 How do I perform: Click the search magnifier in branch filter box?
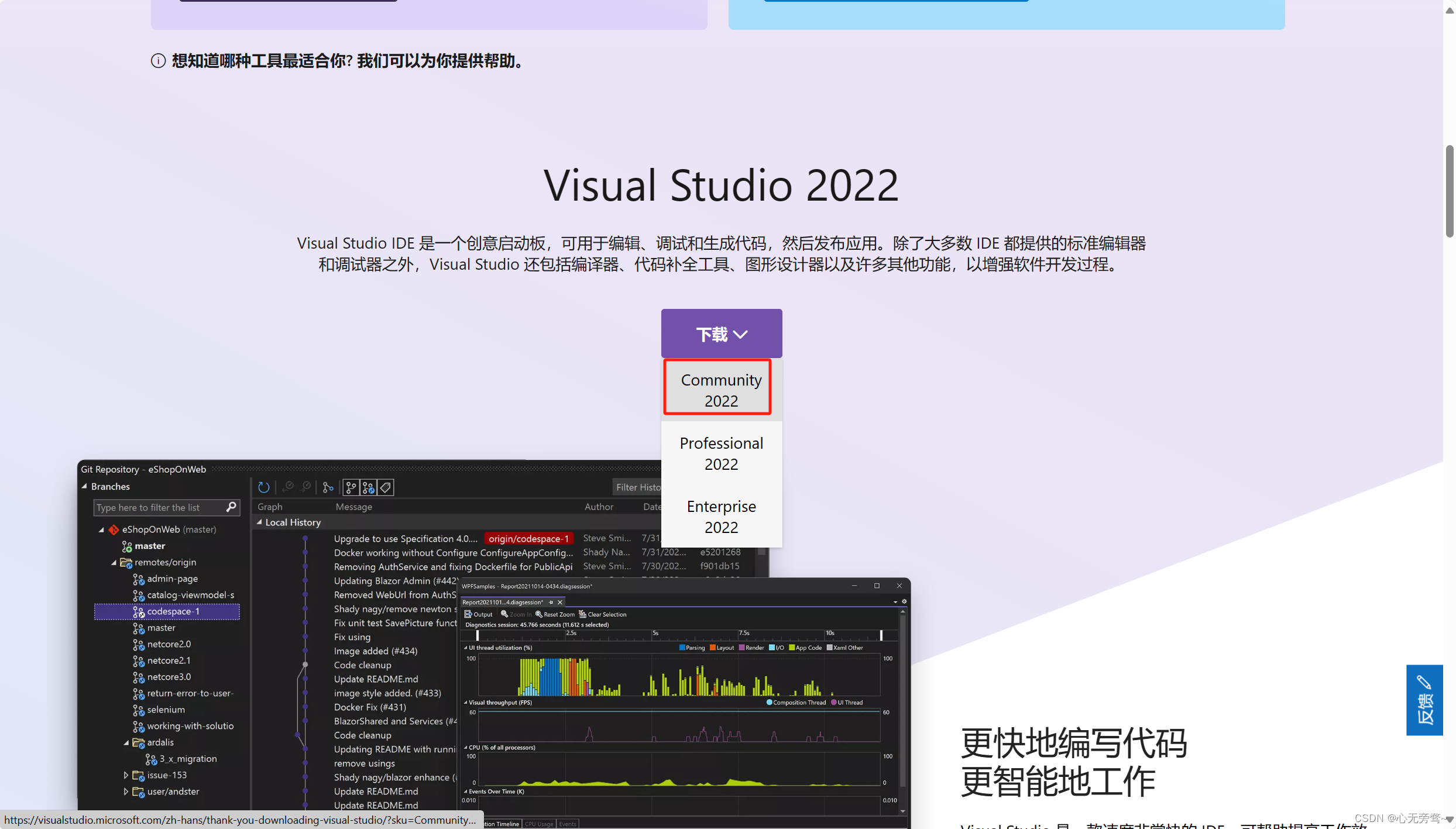click(231, 507)
